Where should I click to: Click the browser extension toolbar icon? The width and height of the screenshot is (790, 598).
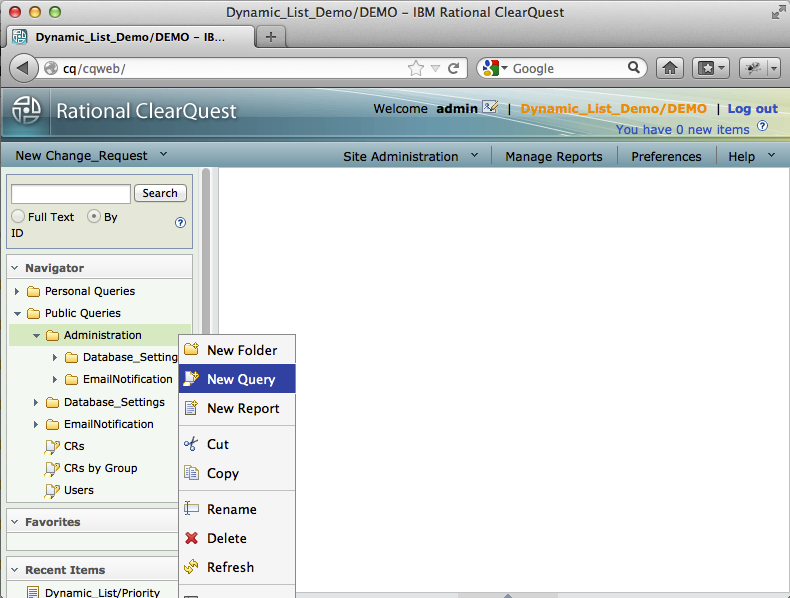coord(753,68)
